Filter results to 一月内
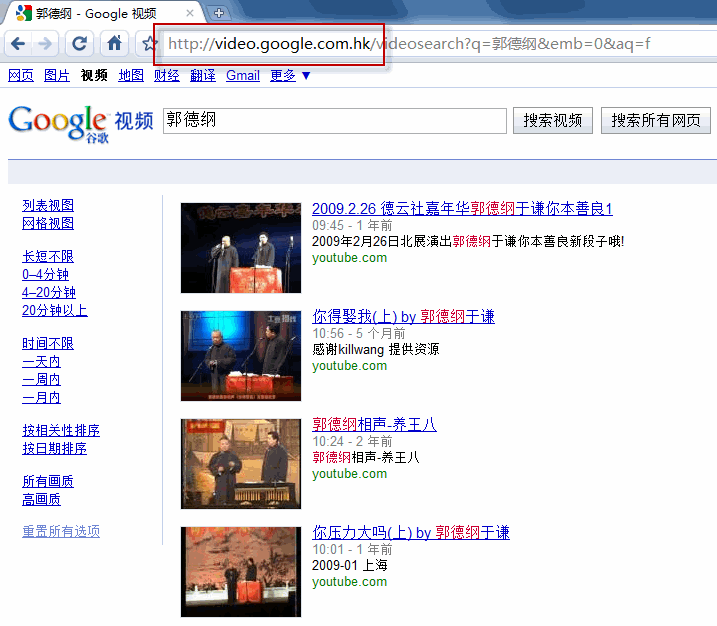 click(42, 398)
